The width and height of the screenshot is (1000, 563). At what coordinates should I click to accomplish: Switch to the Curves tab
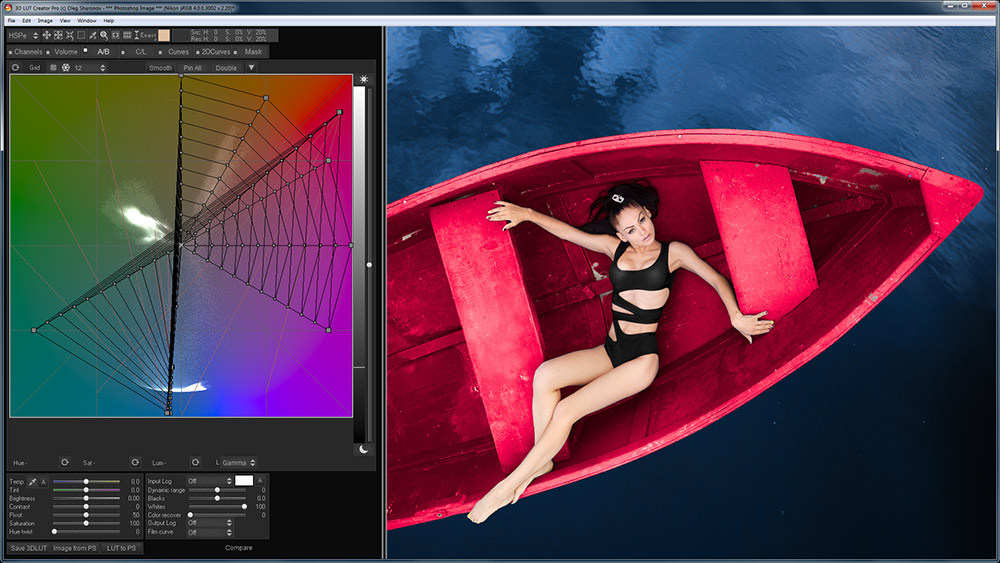tap(178, 52)
